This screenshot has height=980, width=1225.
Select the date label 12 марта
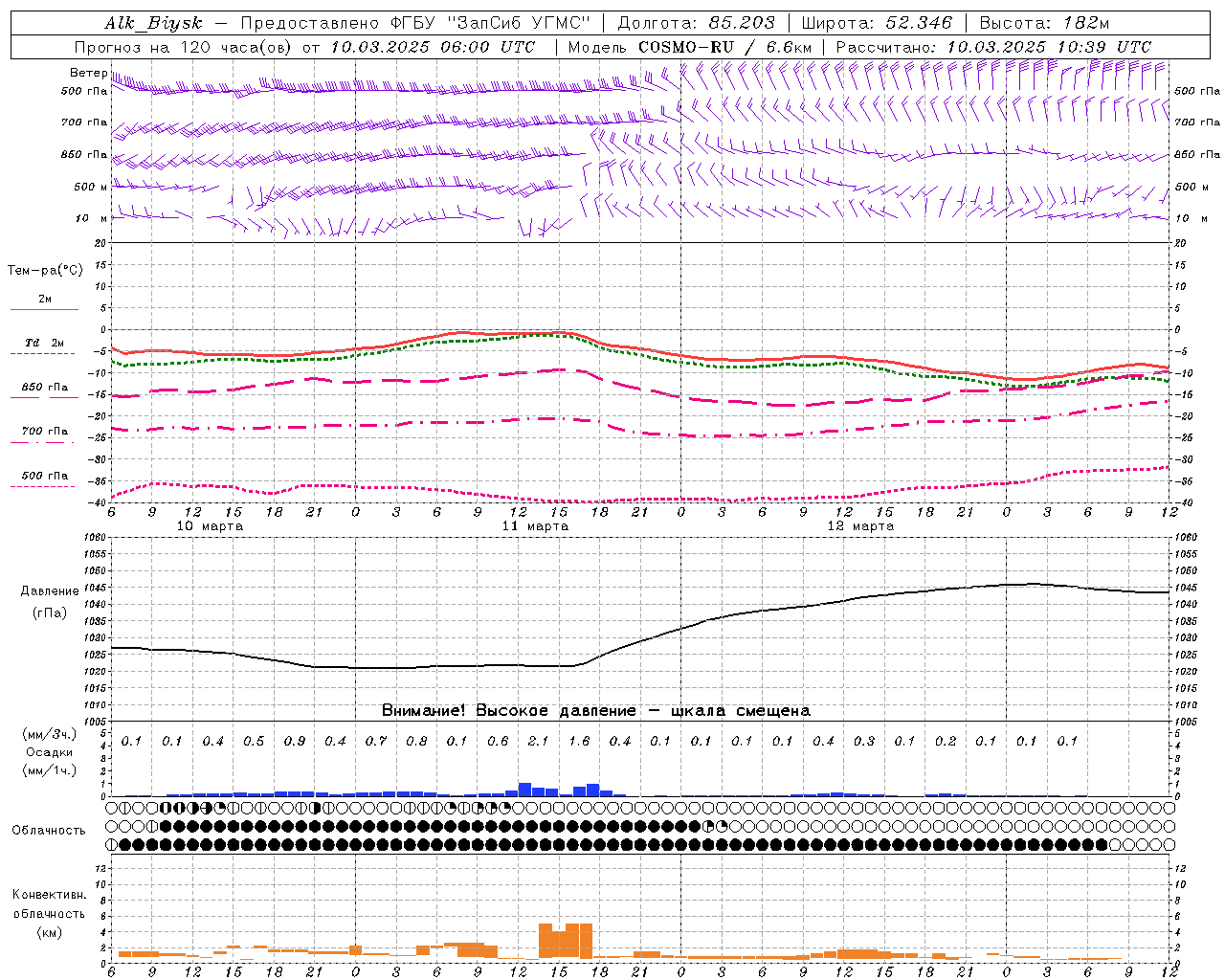[860, 526]
